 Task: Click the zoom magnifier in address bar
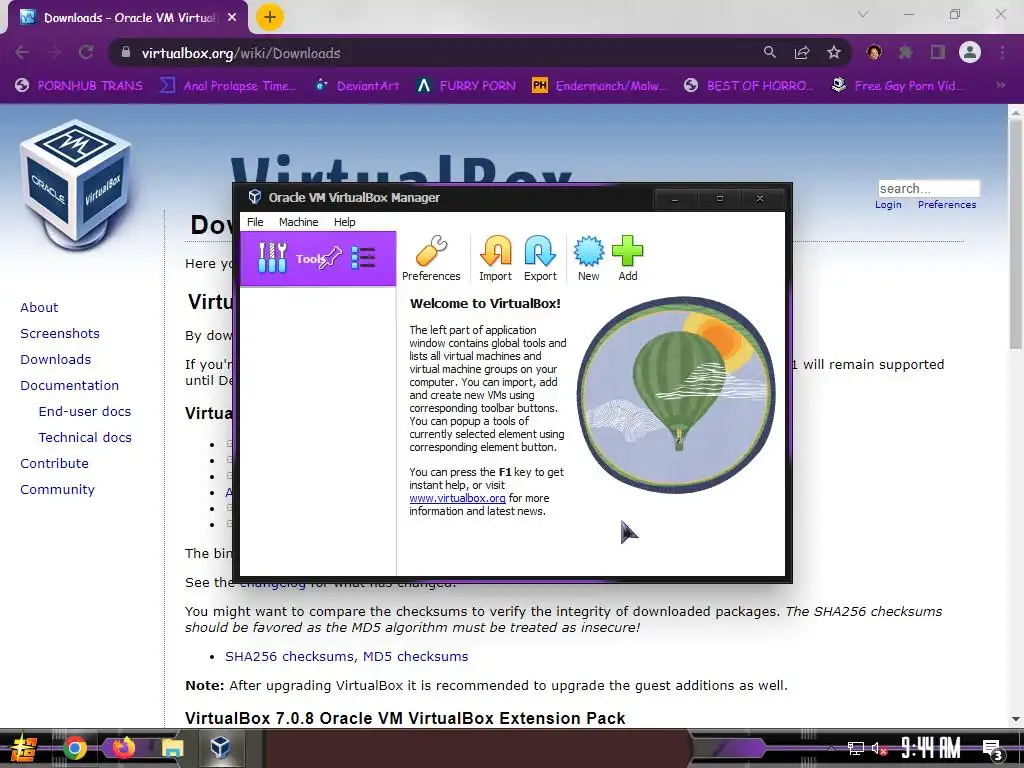770,52
